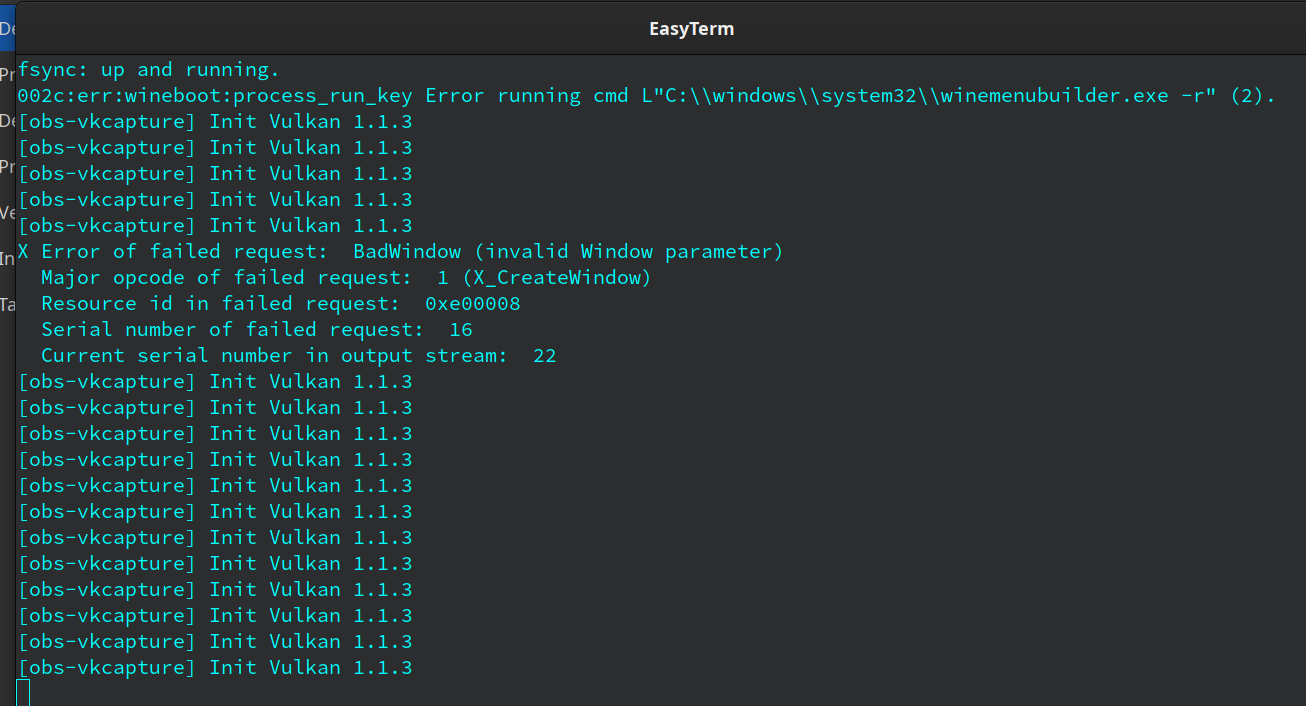1306x706 pixels.
Task: Click the 'BadWindow' X error message
Action: [x=406, y=251]
